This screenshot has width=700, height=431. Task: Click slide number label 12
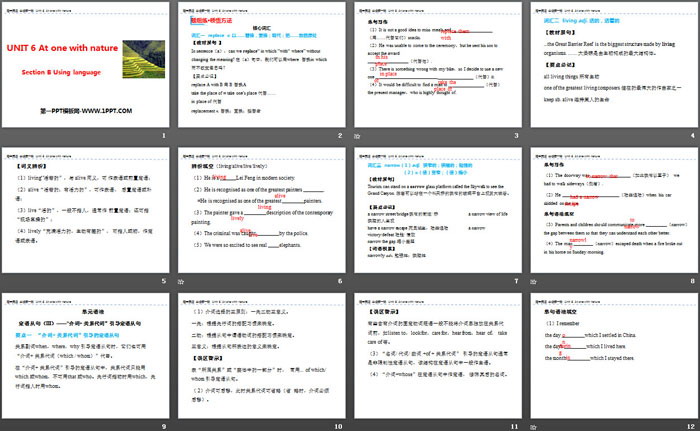[691, 427]
